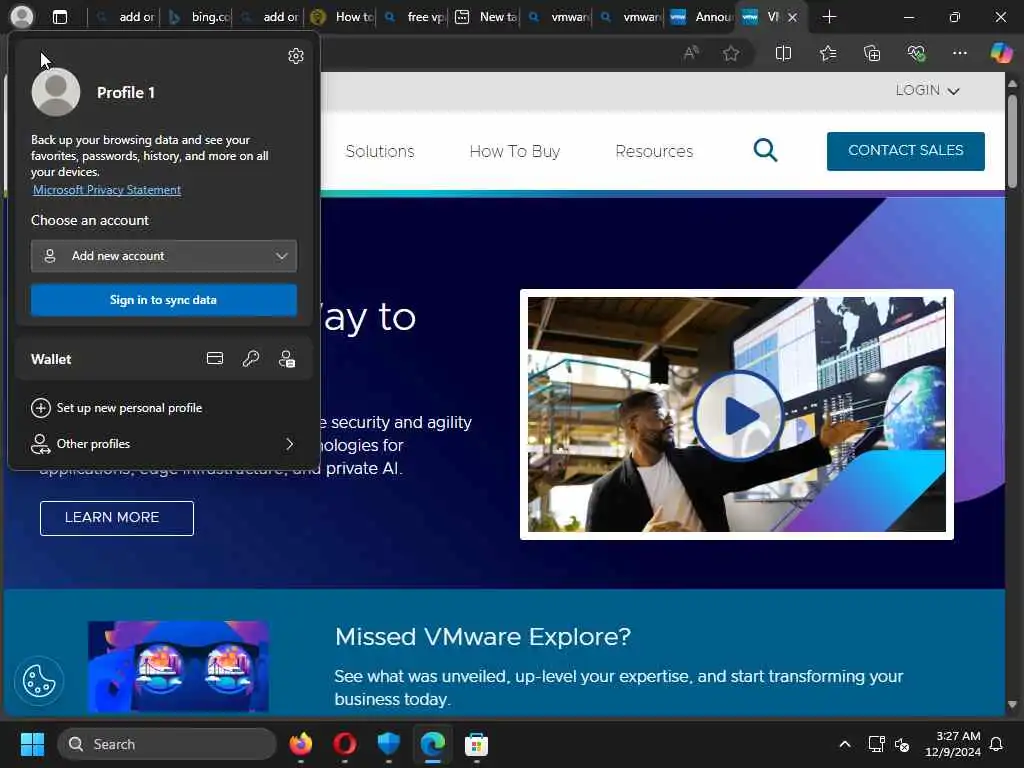Open cookie preferences icon

39,681
